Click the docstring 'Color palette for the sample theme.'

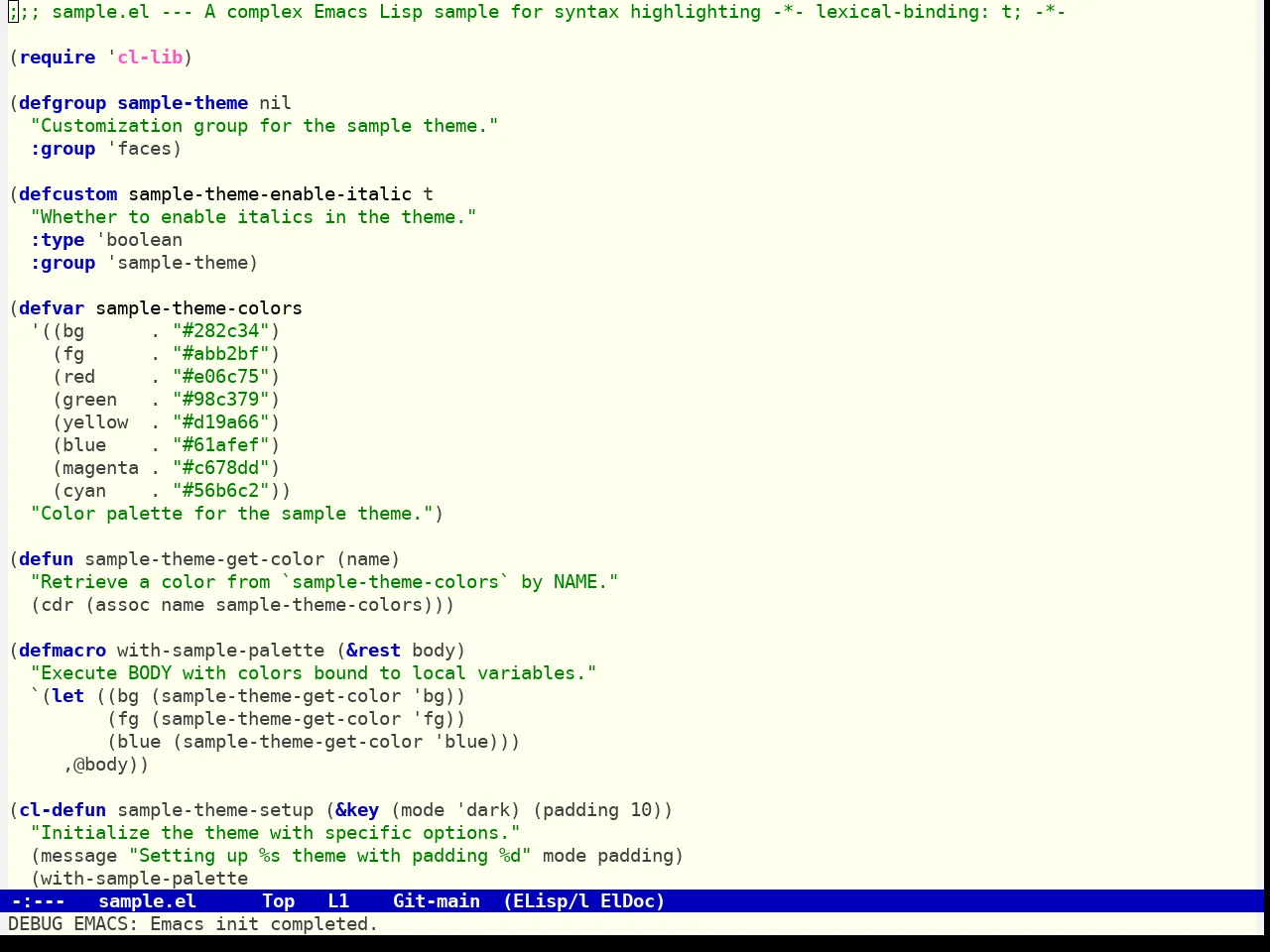(231, 514)
